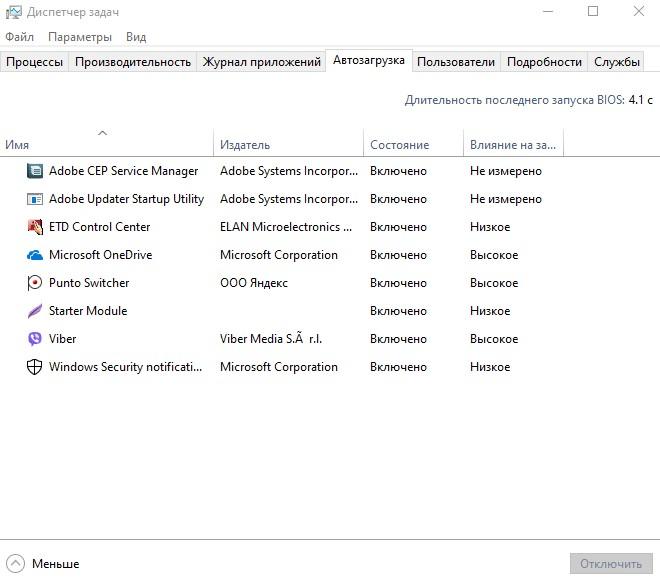This screenshot has height=588, width=660.
Task: Click Microsoft Corporation in the OneDrive row
Action: pyautogui.click(x=279, y=255)
